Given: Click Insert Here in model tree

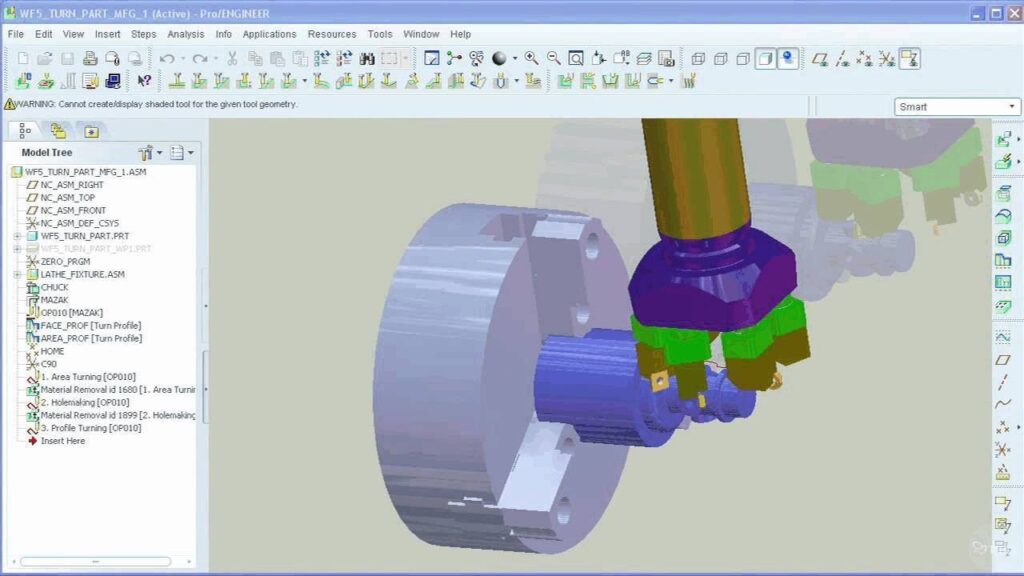Looking at the screenshot, I should point(62,441).
